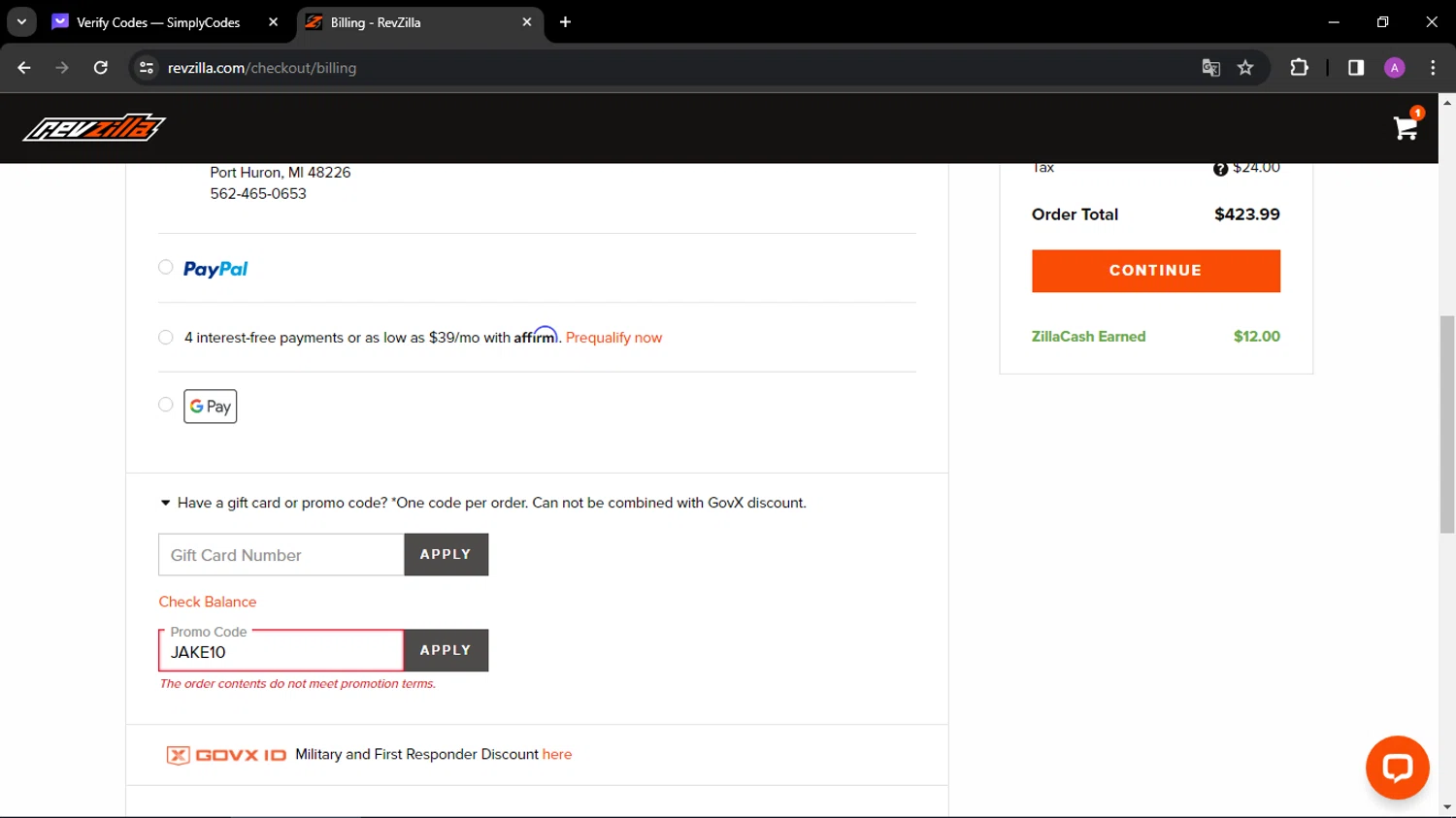This screenshot has width=1456, height=818.
Task: Select the Google Pay payment option
Action: [x=166, y=405]
